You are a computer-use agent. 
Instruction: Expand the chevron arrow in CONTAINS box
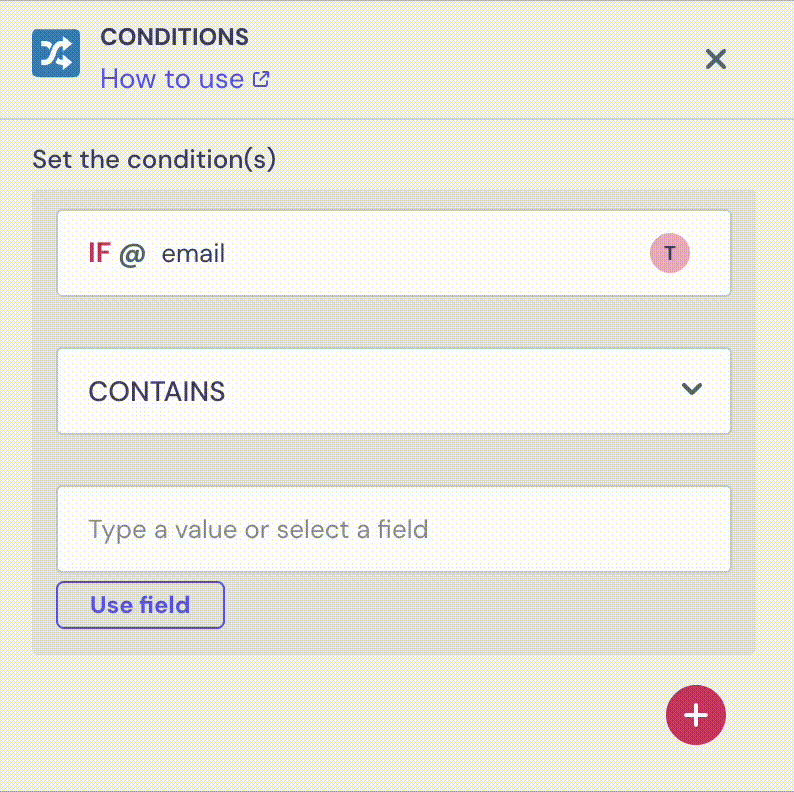click(x=691, y=389)
